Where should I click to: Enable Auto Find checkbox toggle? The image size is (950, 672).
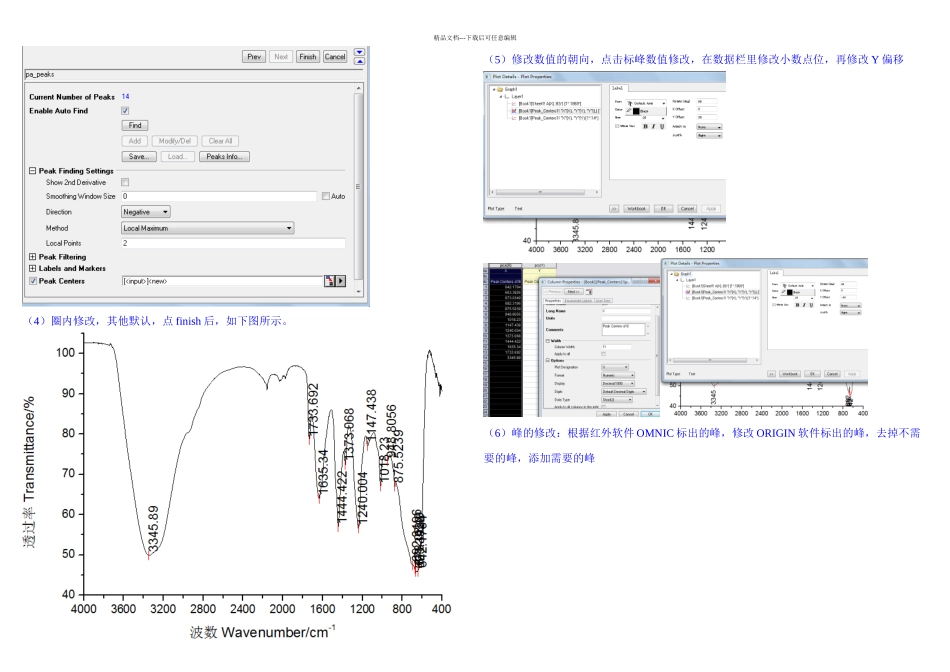(125, 111)
